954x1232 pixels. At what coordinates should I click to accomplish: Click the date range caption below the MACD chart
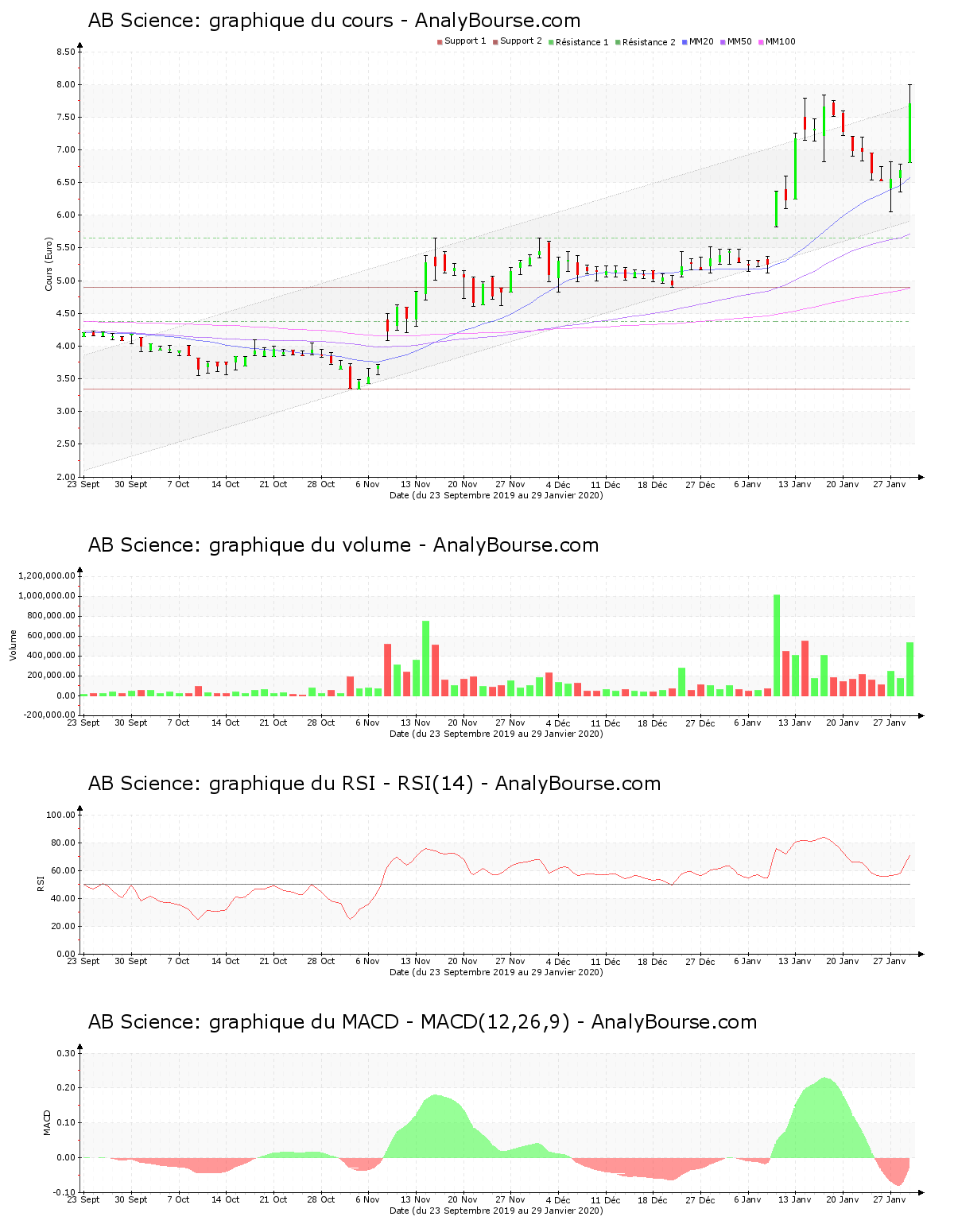click(x=496, y=1211)
